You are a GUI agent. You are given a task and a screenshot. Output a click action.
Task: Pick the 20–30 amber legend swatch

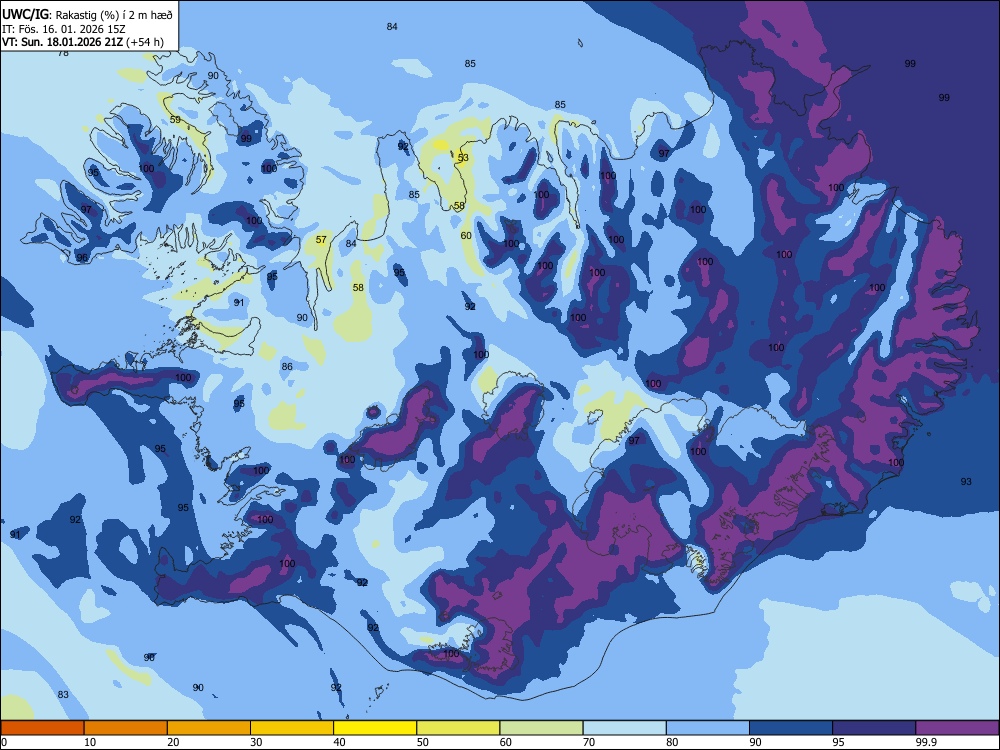pyautogui.click(x=209, y=728)
